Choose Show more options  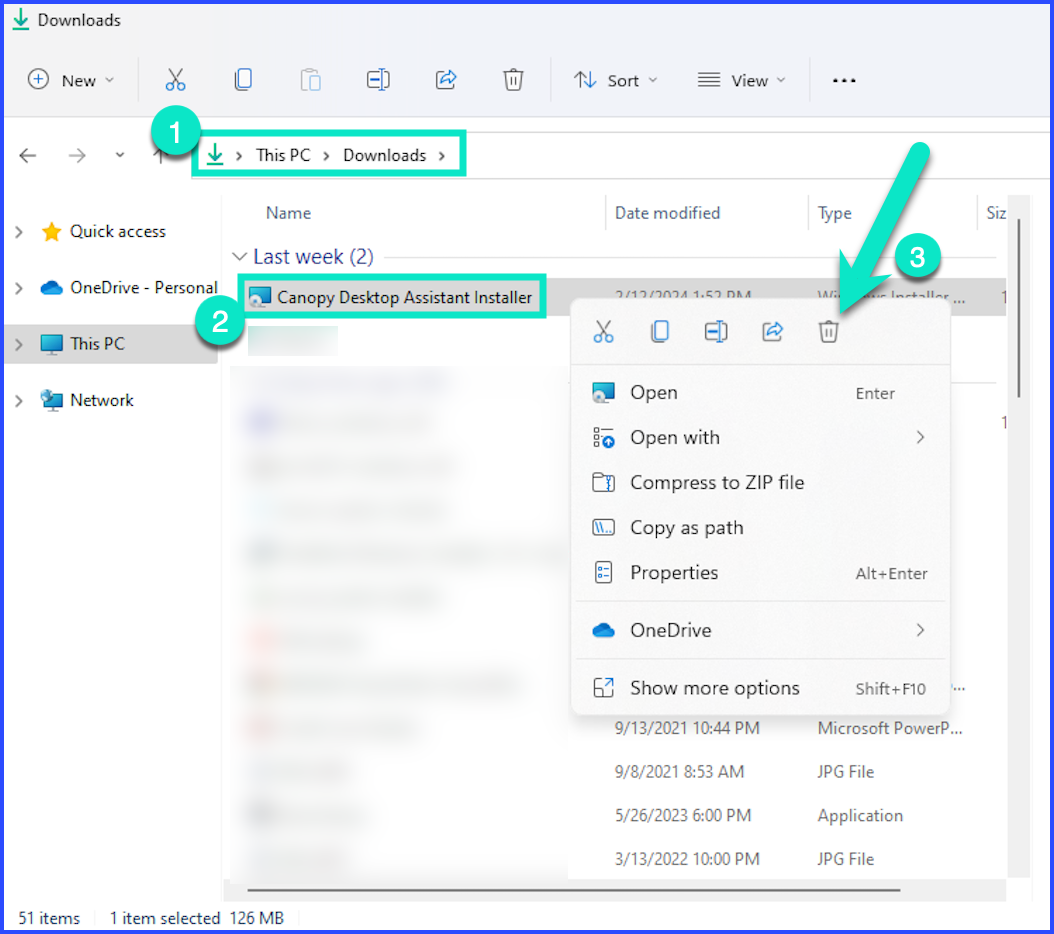pyautogui.click(x=760, y=688)
